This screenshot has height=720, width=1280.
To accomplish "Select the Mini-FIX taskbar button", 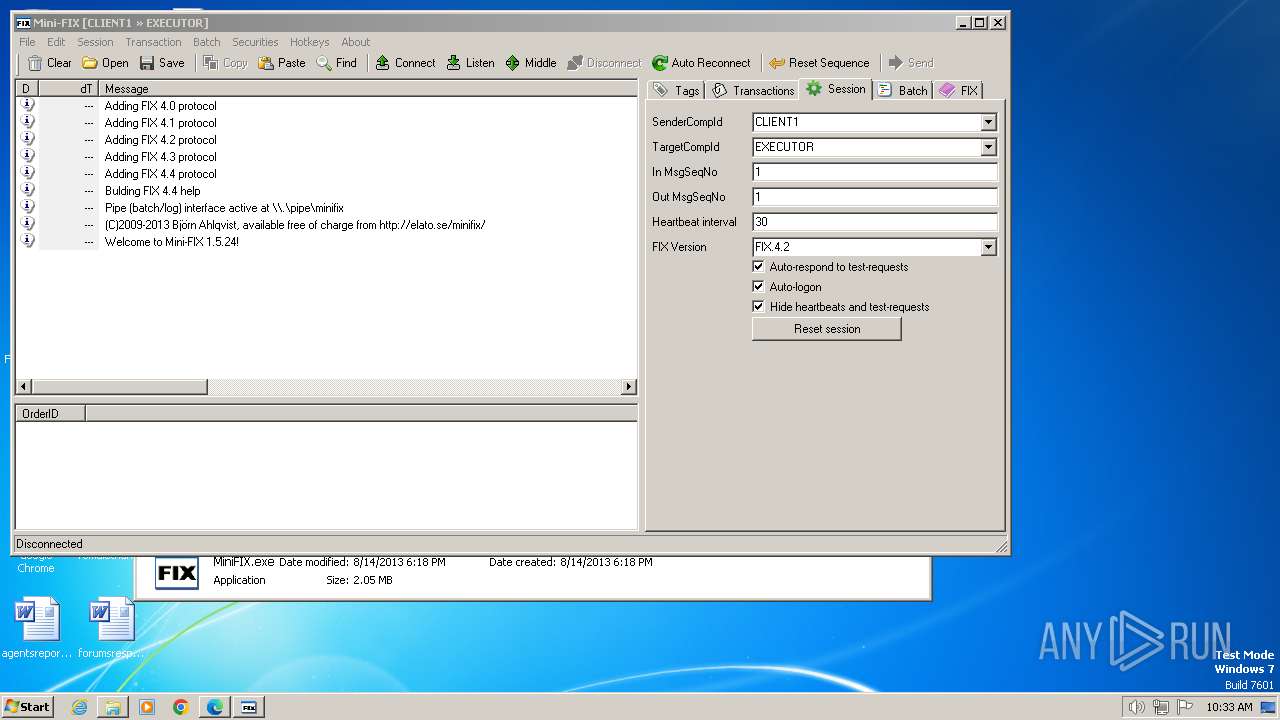I will [249, 707].
